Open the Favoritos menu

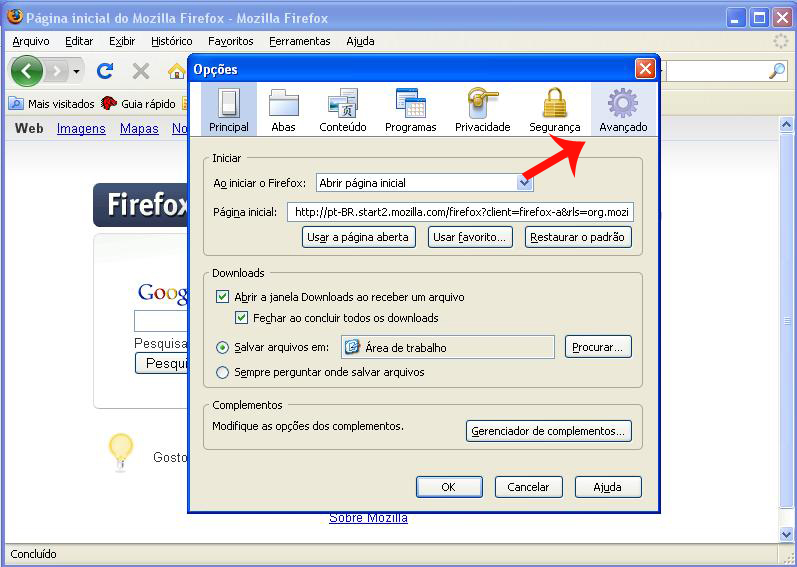[x=231, y=41]
